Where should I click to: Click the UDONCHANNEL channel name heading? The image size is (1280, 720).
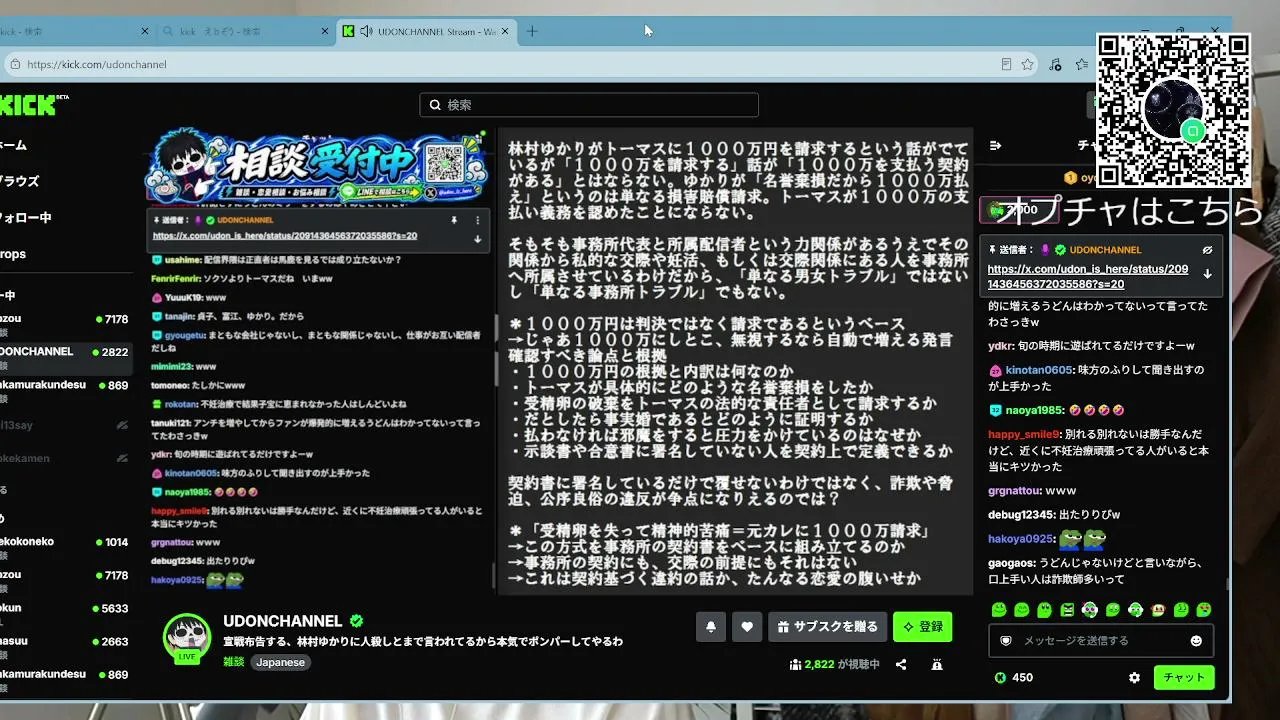pos(283,621)
